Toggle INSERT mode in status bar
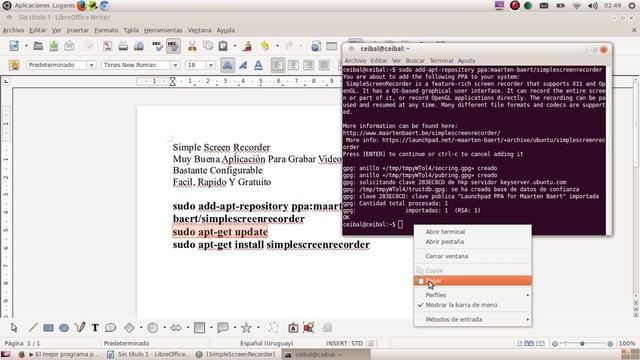 click(337, 343)
